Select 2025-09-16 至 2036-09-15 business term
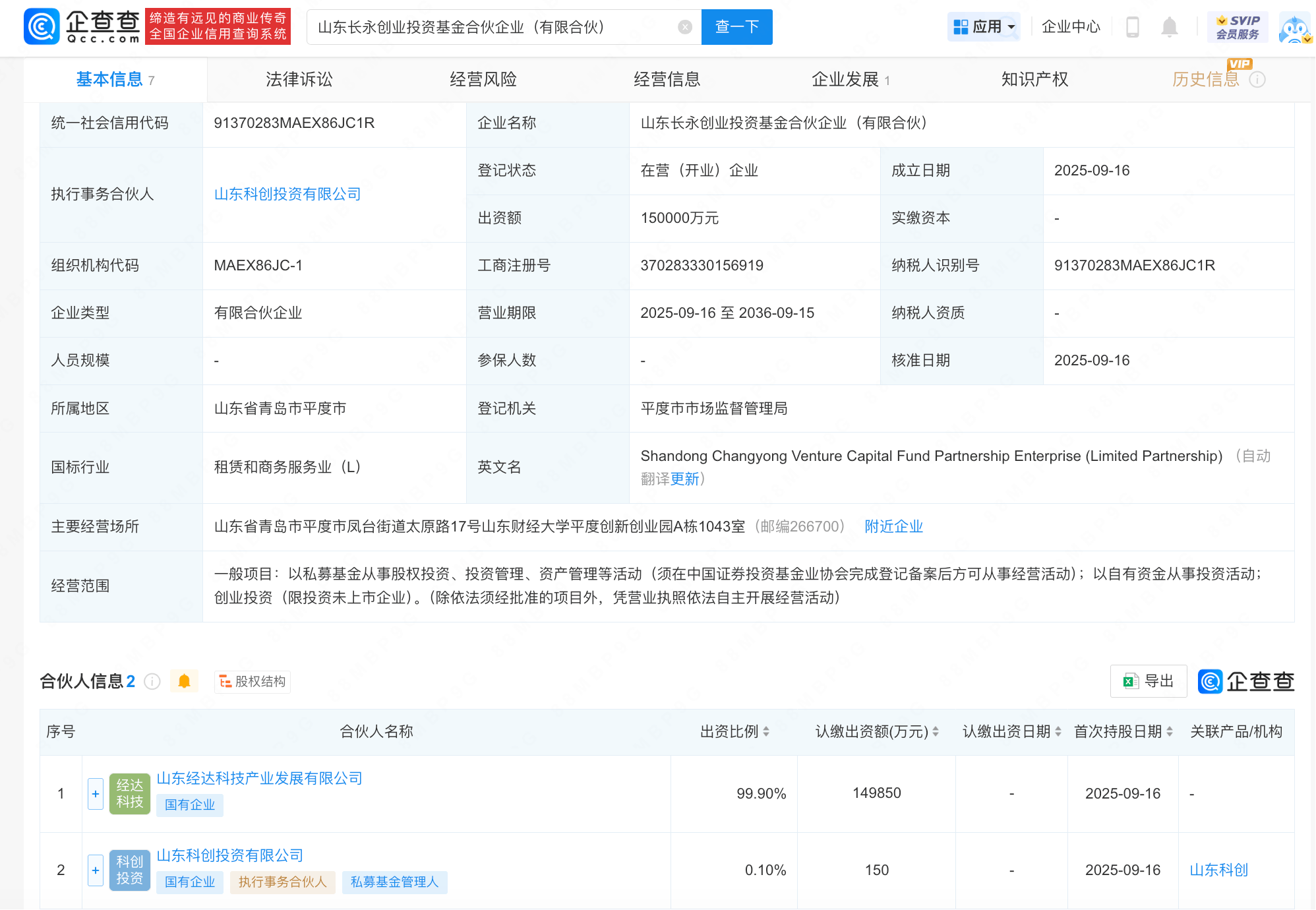The image size is (1316, 910). (727, 313)
